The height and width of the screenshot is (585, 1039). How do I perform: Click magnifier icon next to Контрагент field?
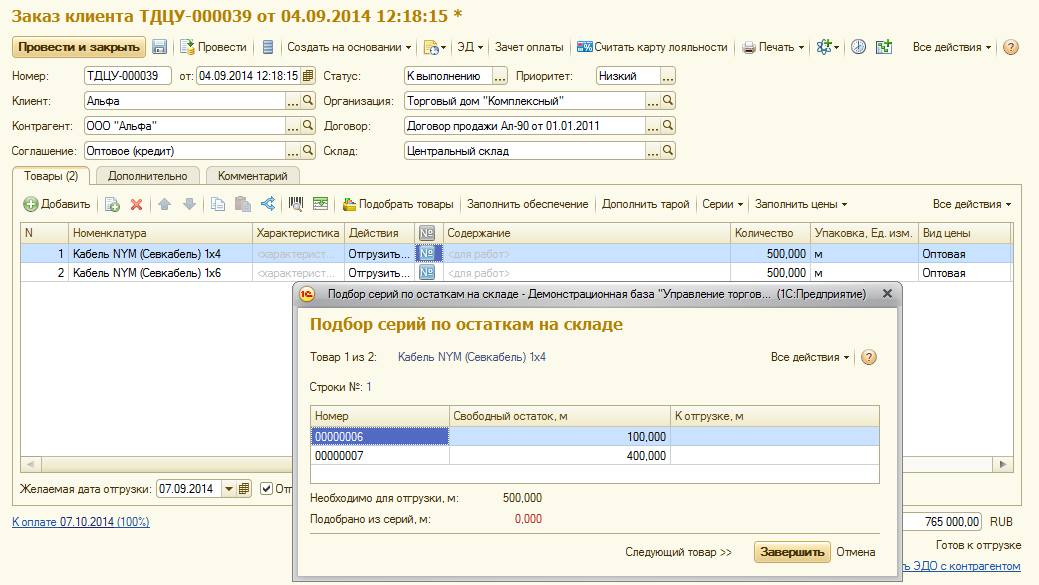tap(308, 126)
